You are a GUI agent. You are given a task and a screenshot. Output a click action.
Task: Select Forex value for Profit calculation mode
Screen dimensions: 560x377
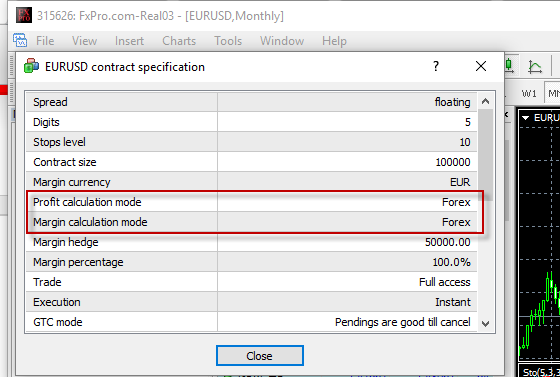456,202
